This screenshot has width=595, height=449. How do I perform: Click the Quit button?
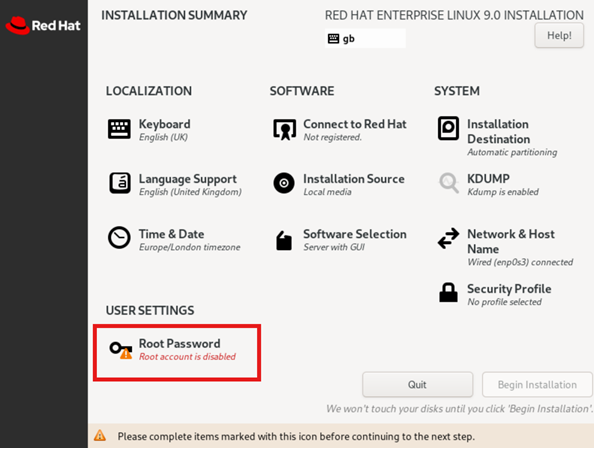click(x=417, y=384)
